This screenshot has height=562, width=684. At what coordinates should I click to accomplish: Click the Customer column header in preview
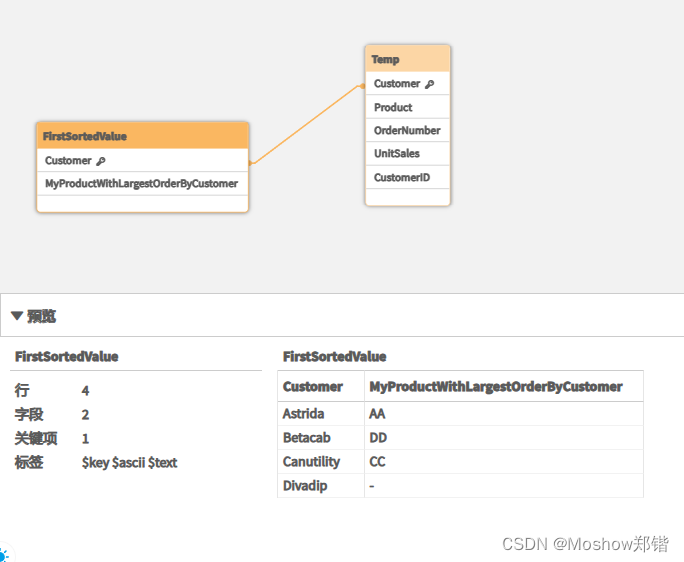[x=321, y=386]
